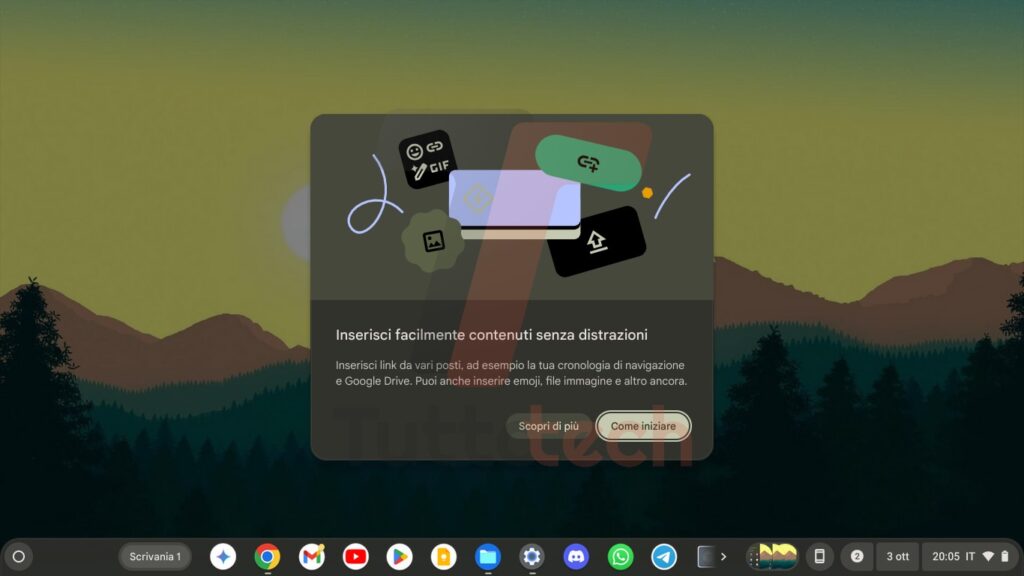The width and height of the screenshot is (1024, 576).
Task: Open the Files app
Action: [x=487, y=557]
